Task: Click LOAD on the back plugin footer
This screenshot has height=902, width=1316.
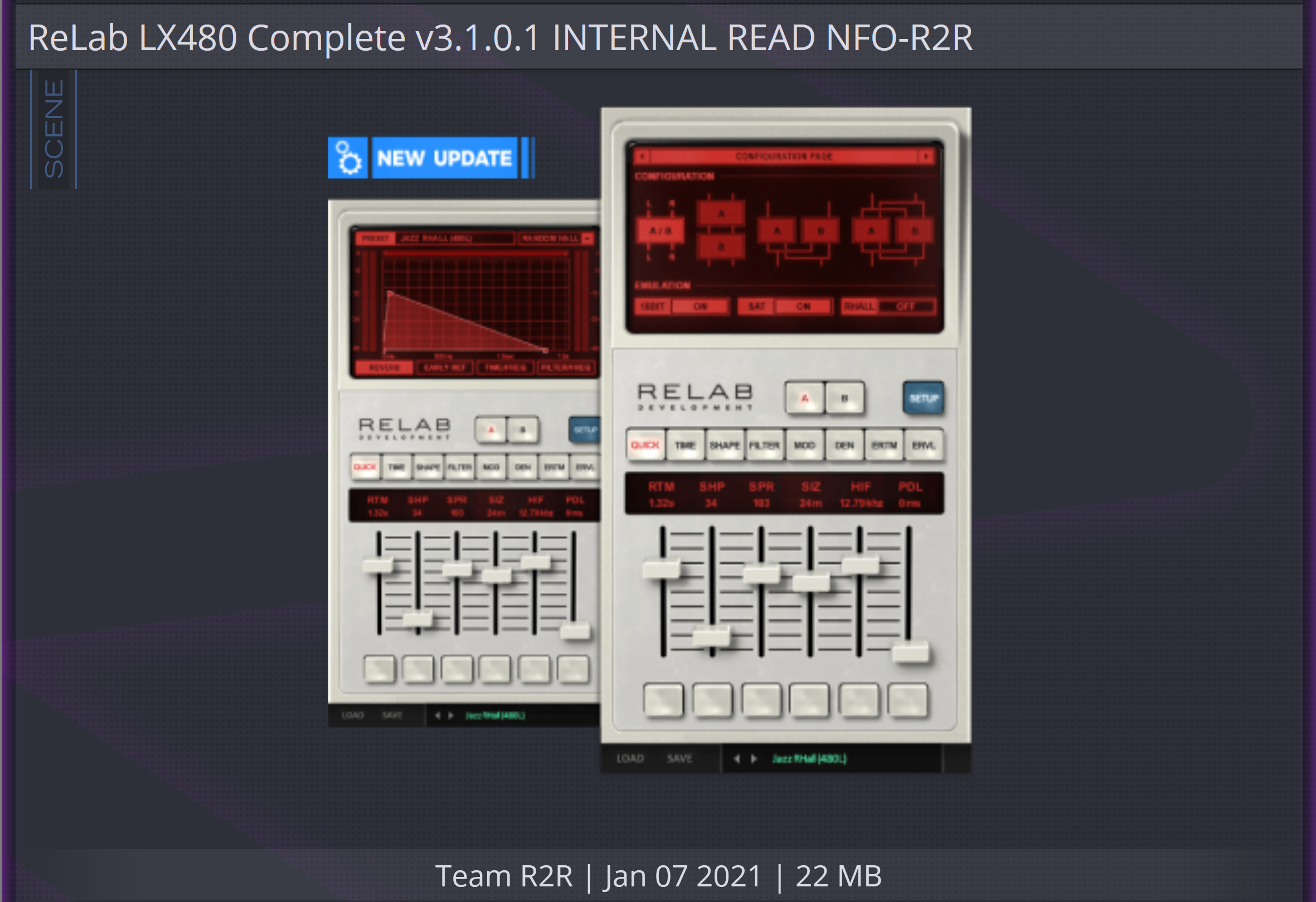Action: click(x=352, y=715)
